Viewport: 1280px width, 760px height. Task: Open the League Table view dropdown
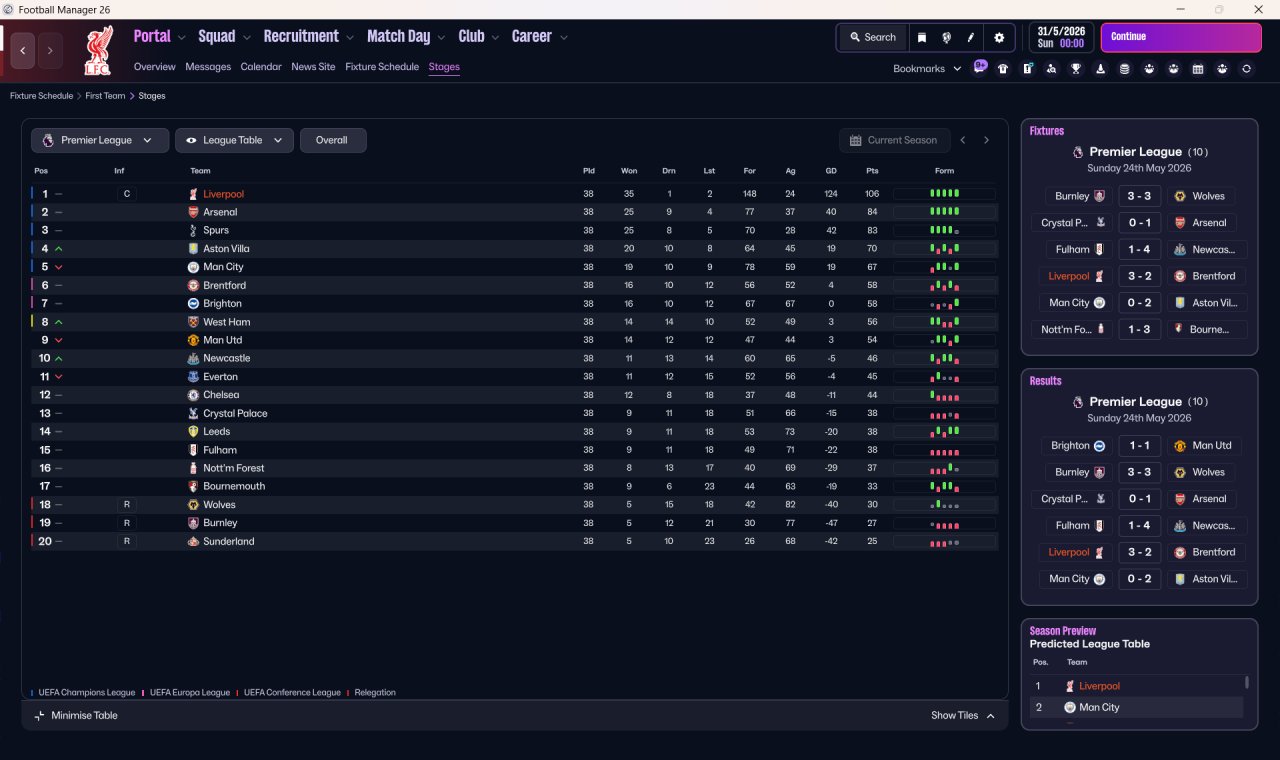tap(234, 140)
